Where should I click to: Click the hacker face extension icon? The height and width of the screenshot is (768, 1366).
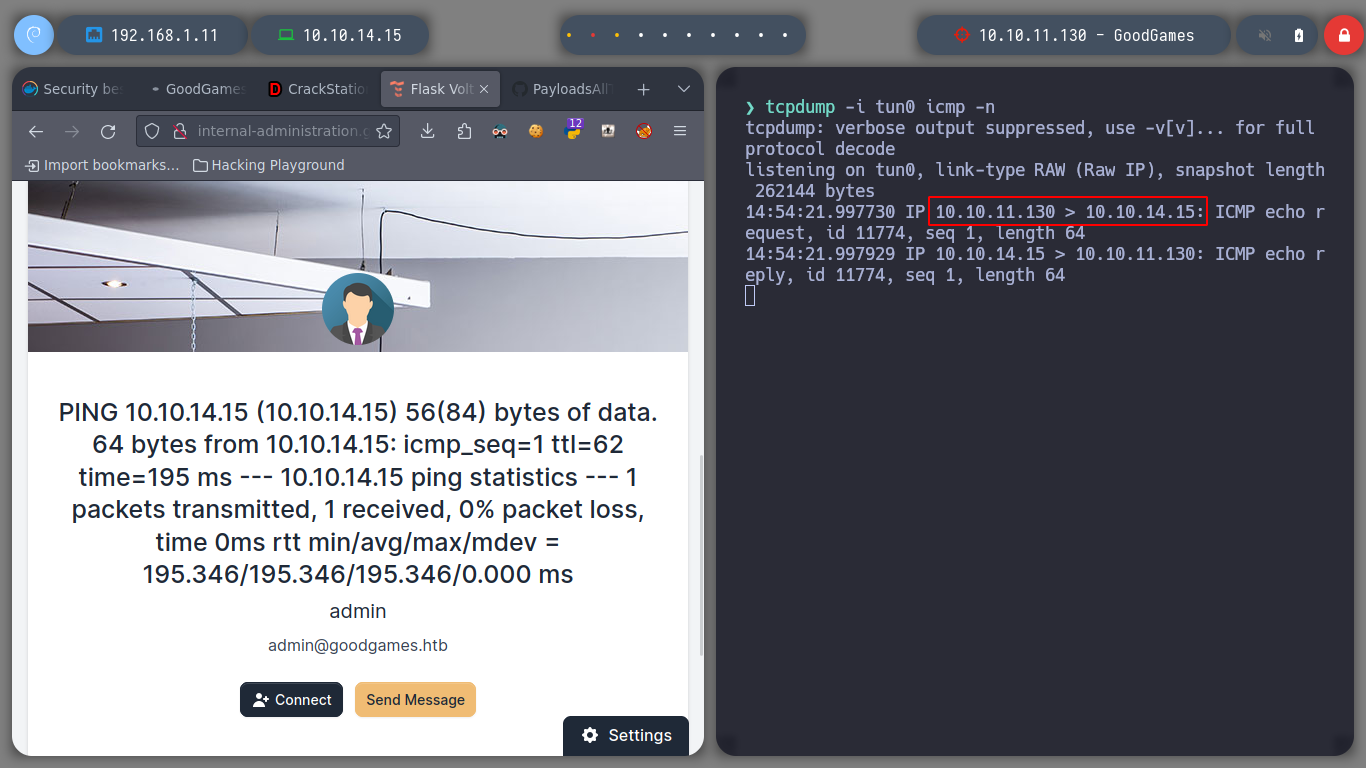coord(500,131)
